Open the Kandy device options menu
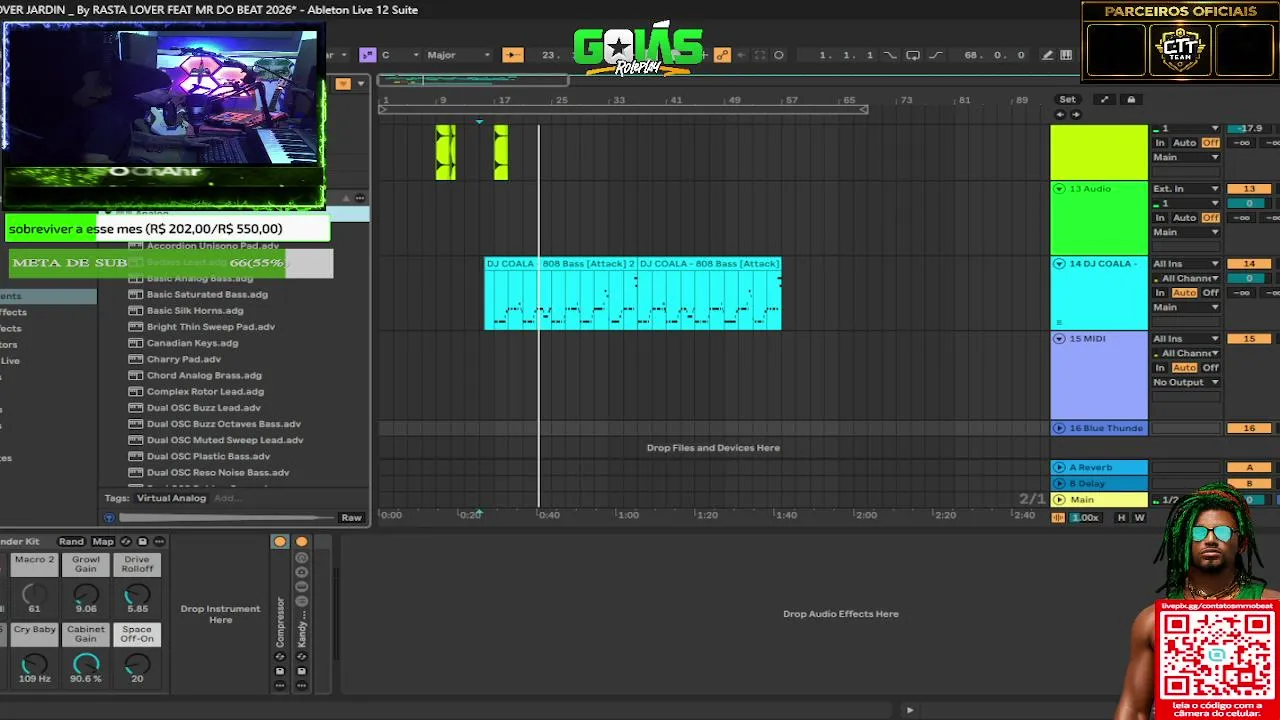This screenshot has width=1280, height=720. click(302, 686)
